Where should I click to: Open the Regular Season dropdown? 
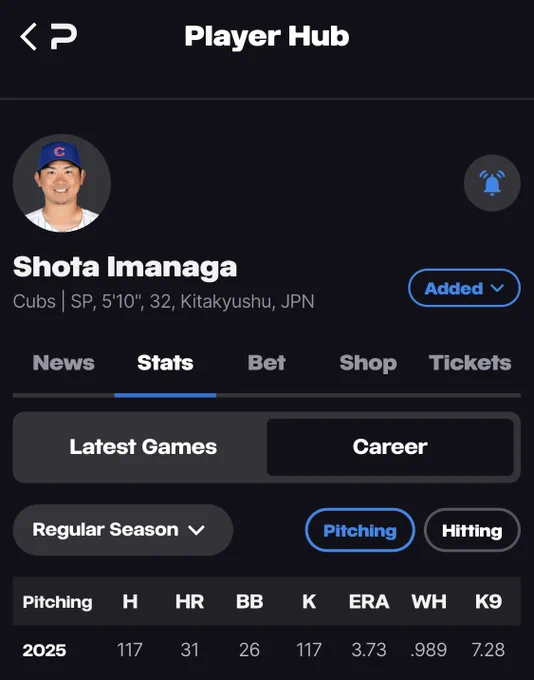point(123,530)
